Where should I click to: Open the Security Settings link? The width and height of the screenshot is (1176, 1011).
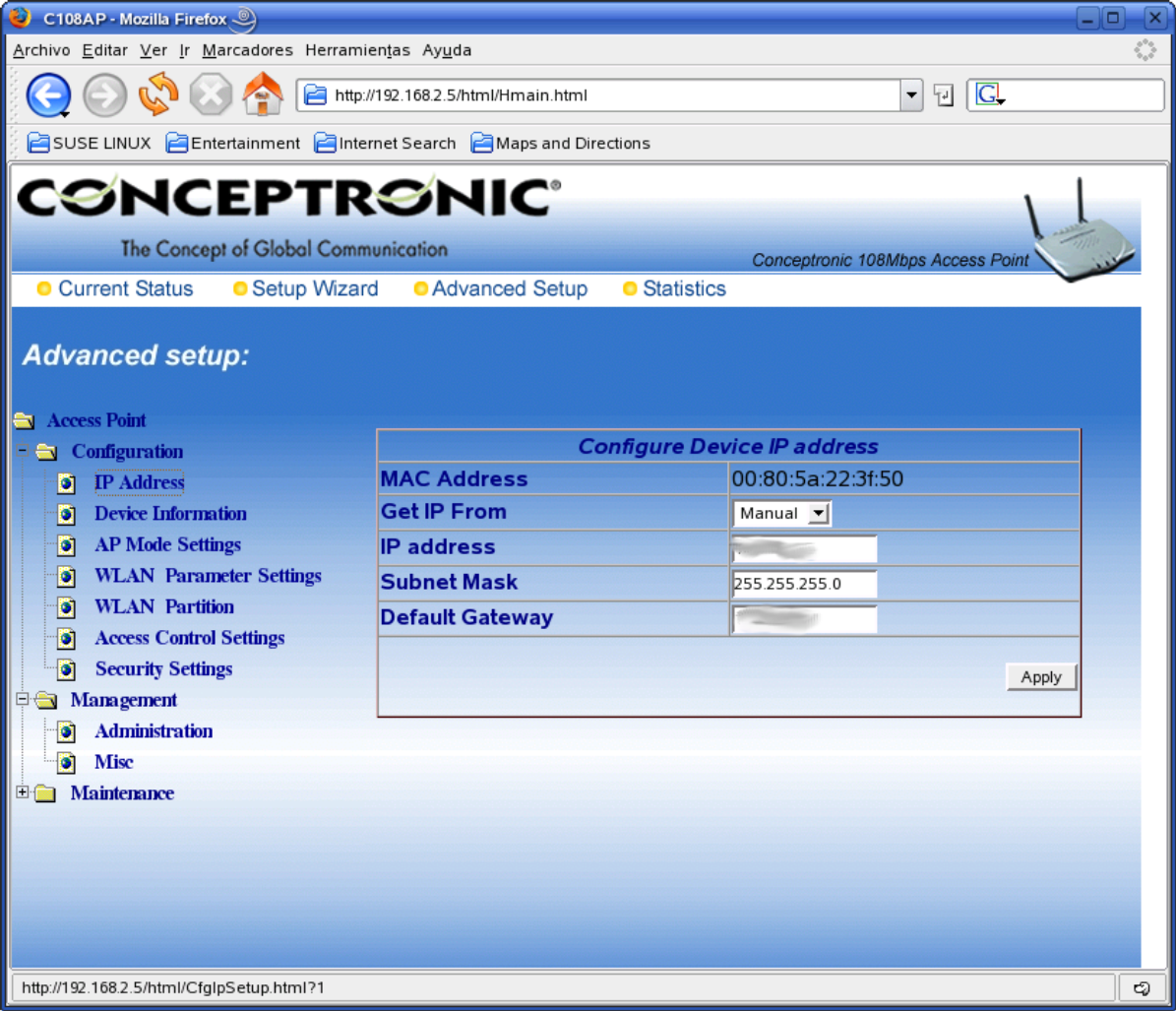tap(163, 669)
